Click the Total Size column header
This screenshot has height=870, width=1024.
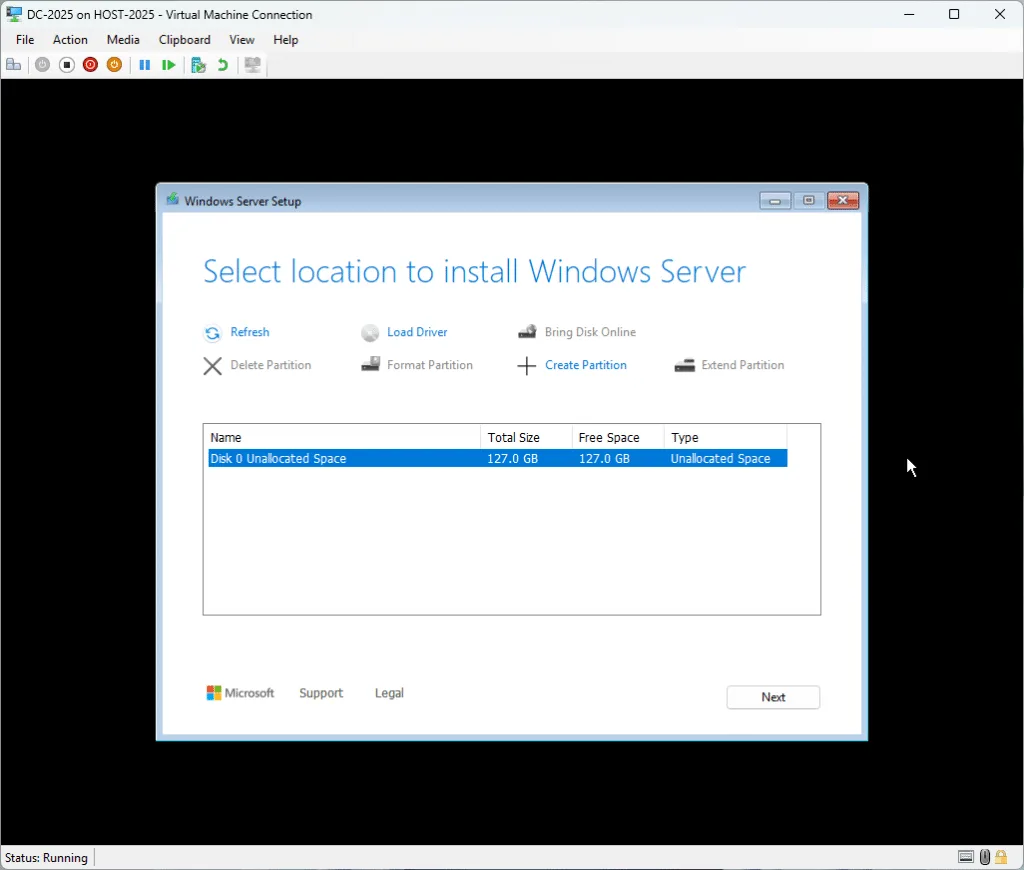[526, 438]
